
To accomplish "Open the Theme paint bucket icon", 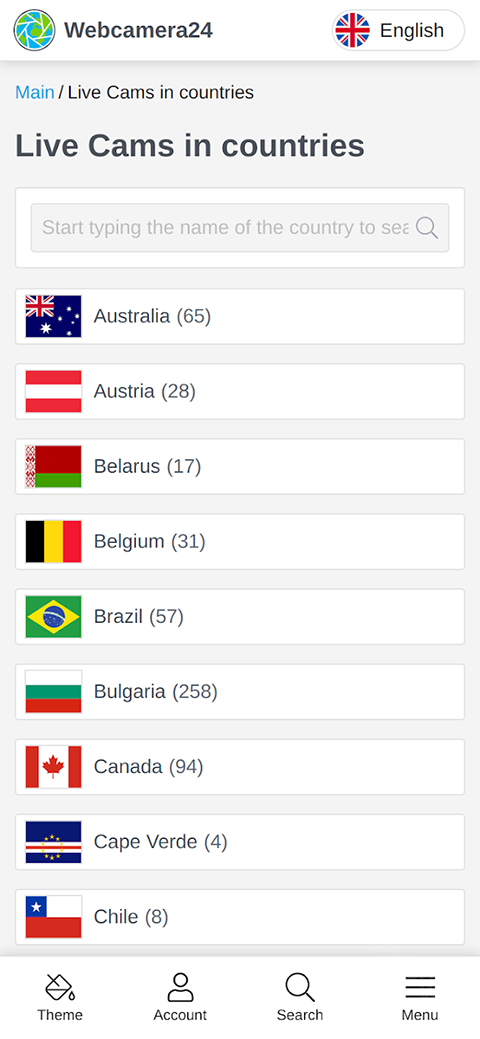I will click(x=60, y=987).
